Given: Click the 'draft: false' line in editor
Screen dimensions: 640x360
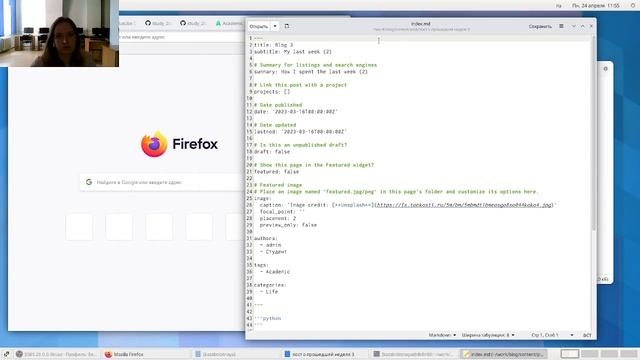Looking at the screenshot, I should (272, 152).
